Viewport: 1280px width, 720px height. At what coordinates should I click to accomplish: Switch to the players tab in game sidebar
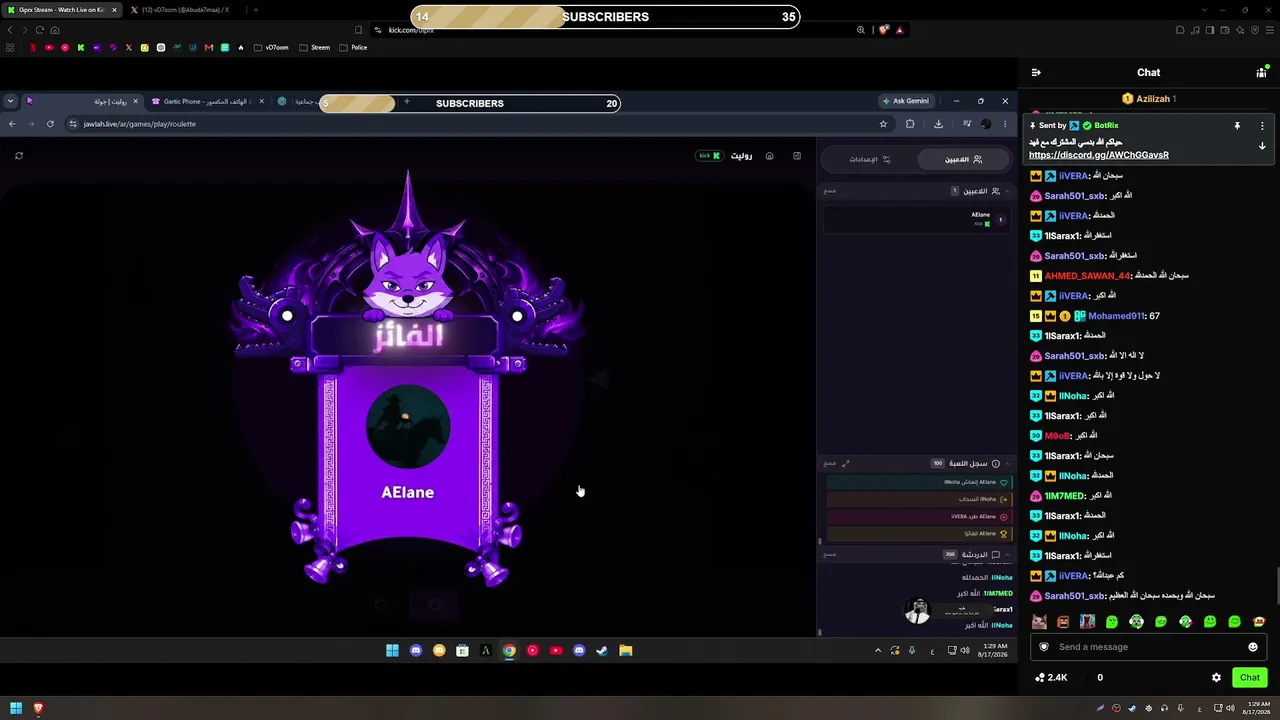pos(963,159)
